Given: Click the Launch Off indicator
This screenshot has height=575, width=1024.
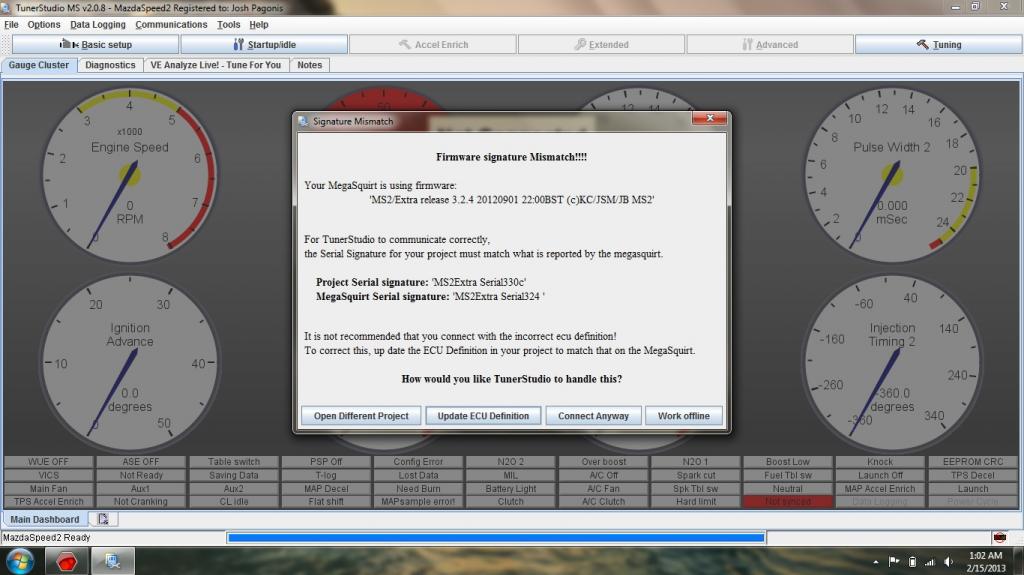Looking at the screenshot, I should [880, 476].
